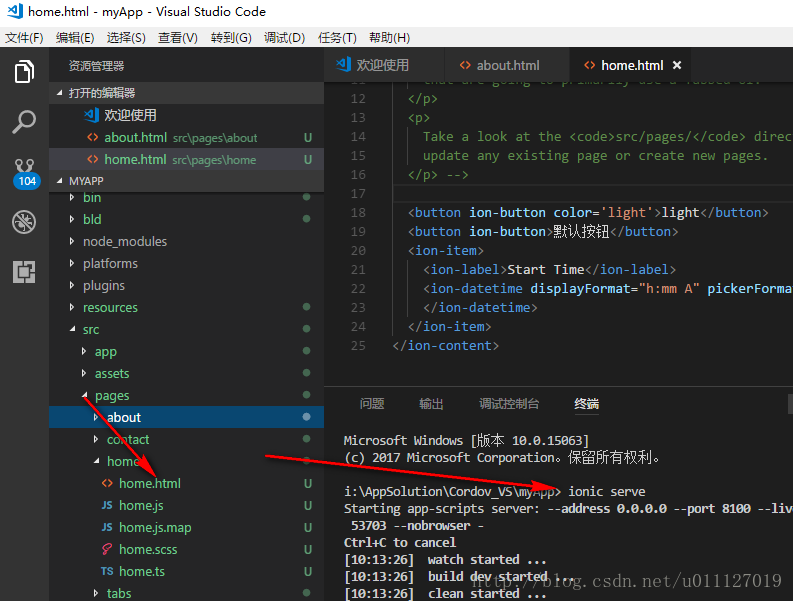Collapse the pages folder
Viewport: 793px width, 601px height.
point(186,395)
